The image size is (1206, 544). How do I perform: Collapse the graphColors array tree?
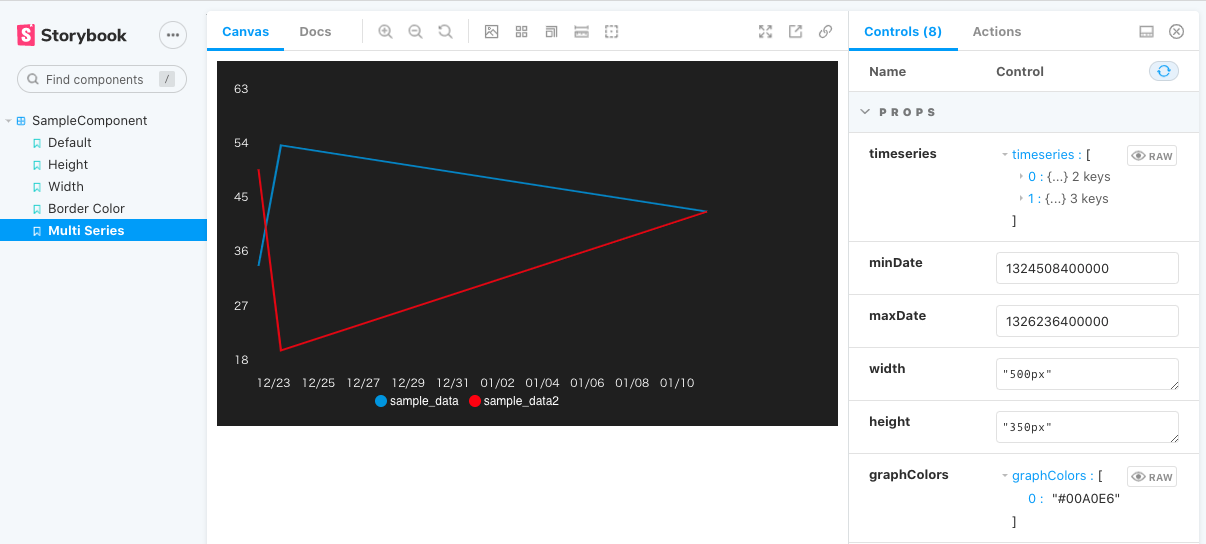(x=1005, y=476)
